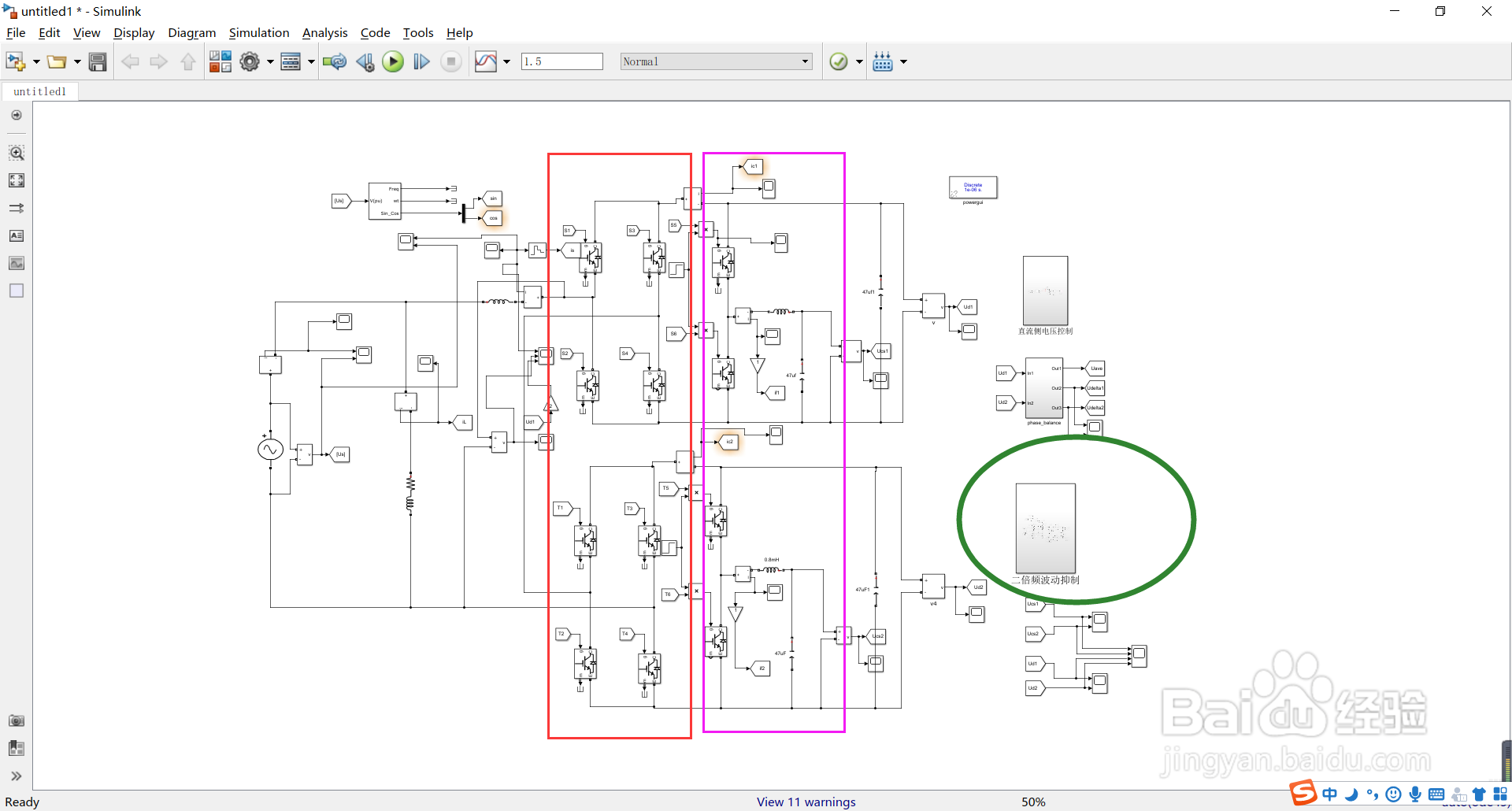Open the Tools menu
The image size is (1512, 811).
pos(418,32)
